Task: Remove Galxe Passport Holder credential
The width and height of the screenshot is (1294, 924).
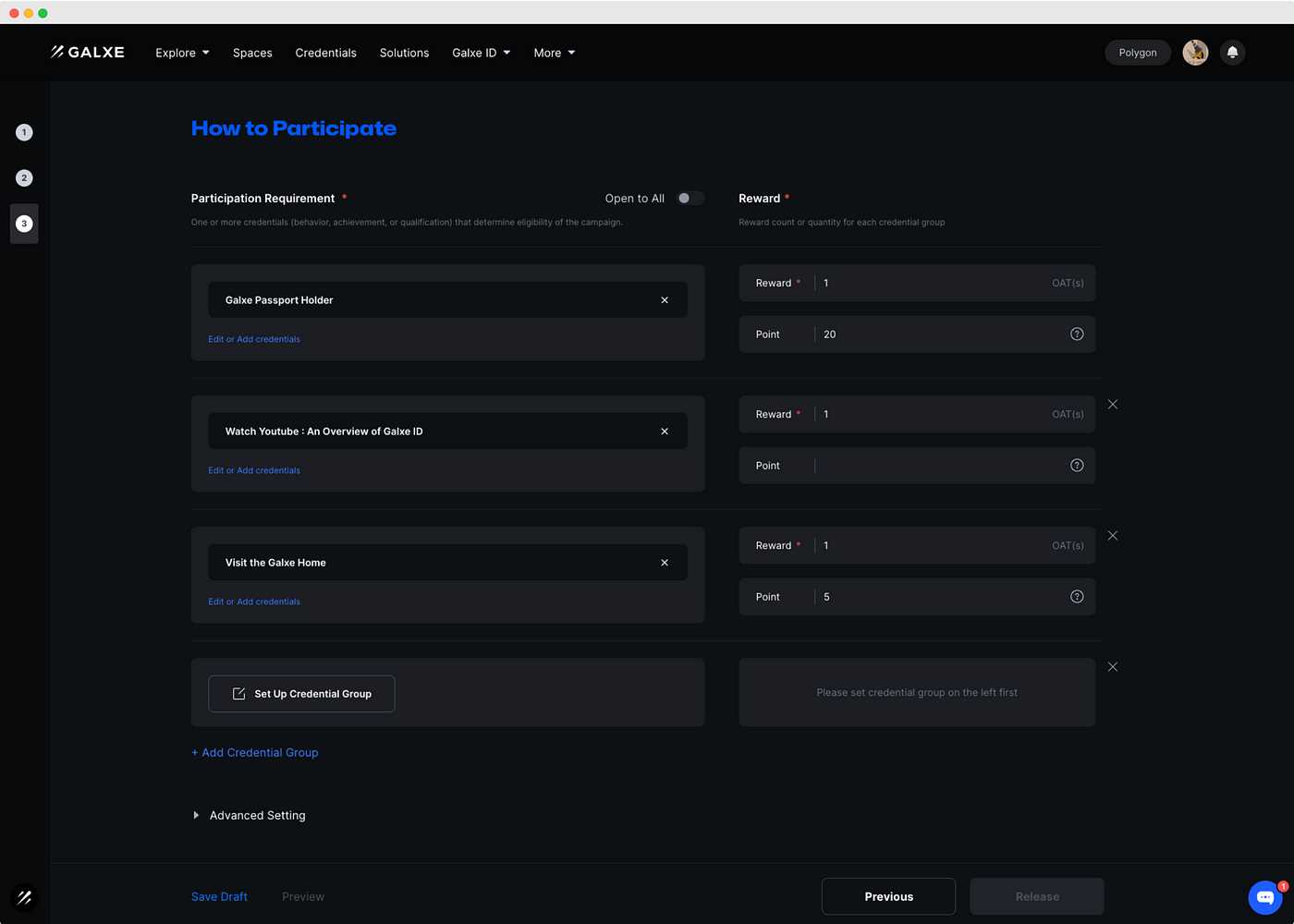Action: 665,300
